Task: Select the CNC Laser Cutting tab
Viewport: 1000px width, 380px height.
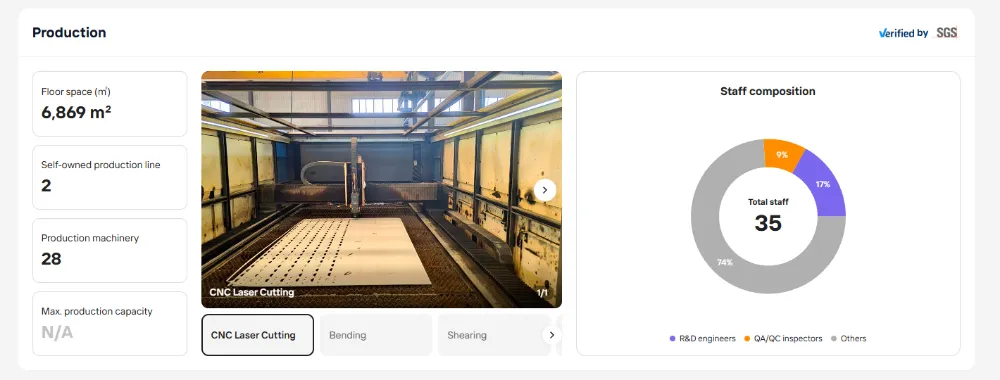Action: pyautogui.click(x=258, y=335)
